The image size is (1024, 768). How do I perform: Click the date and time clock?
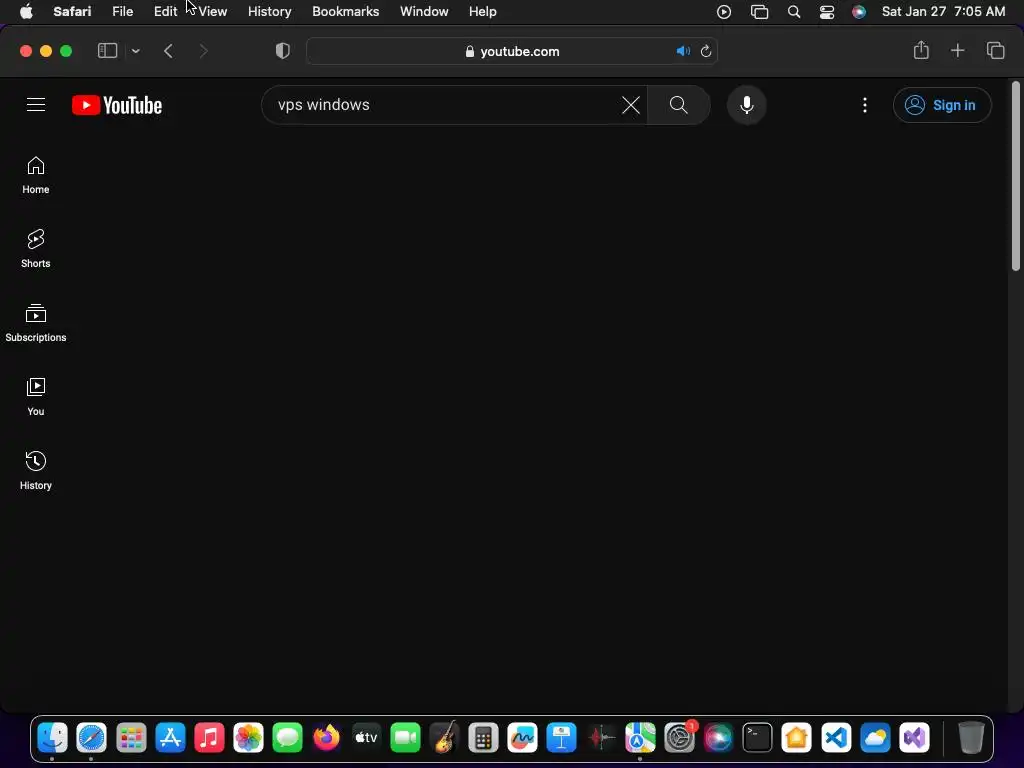point(943,12)
